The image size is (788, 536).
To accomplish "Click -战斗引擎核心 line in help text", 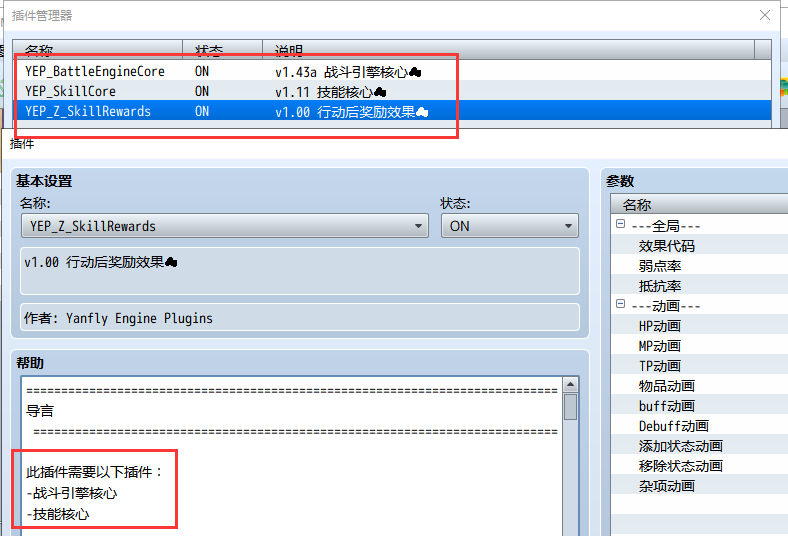I will (x=71, y=493).
